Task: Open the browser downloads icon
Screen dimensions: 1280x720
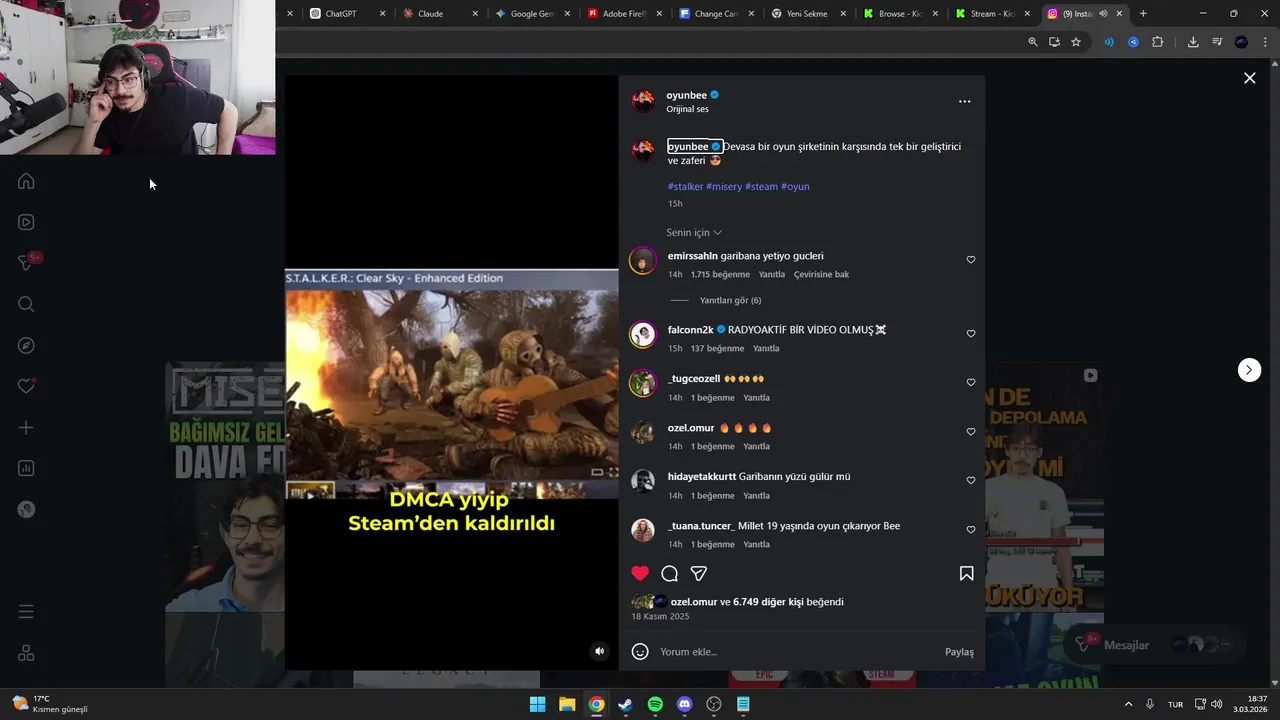Action: click(1193, 42)
